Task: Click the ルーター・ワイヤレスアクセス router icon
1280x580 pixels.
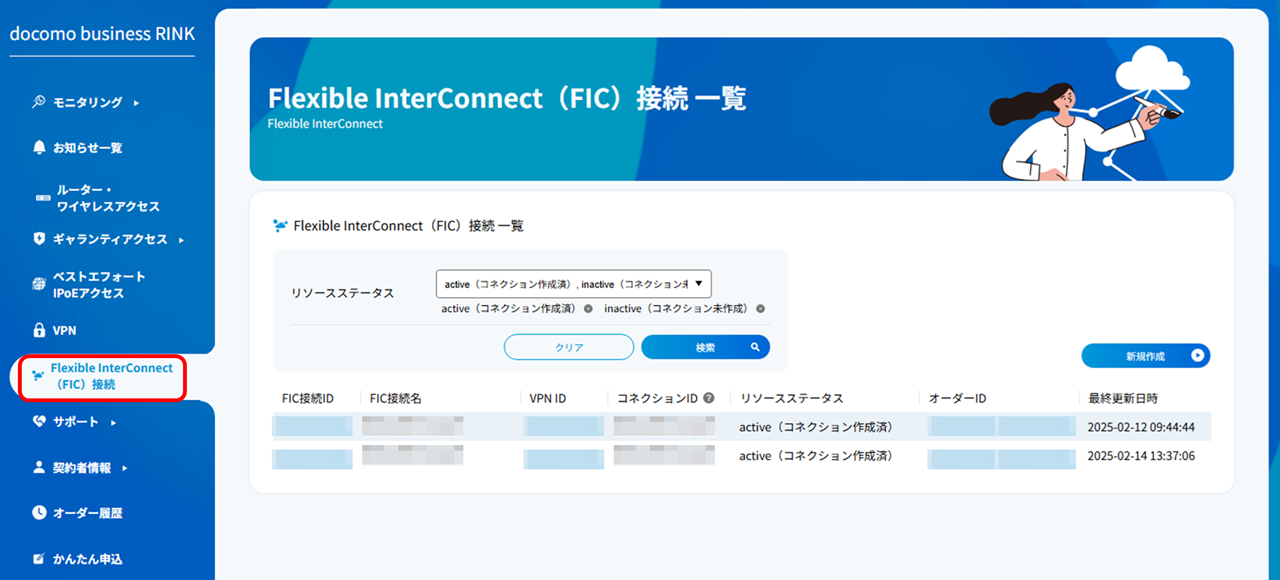Action: [42, 198]
